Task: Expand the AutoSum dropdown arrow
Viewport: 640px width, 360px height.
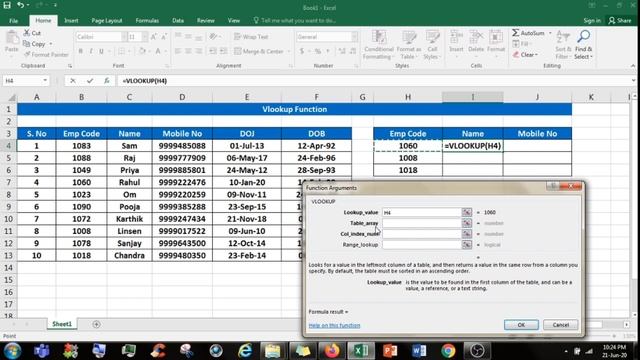Action: [x=550, y=33]
